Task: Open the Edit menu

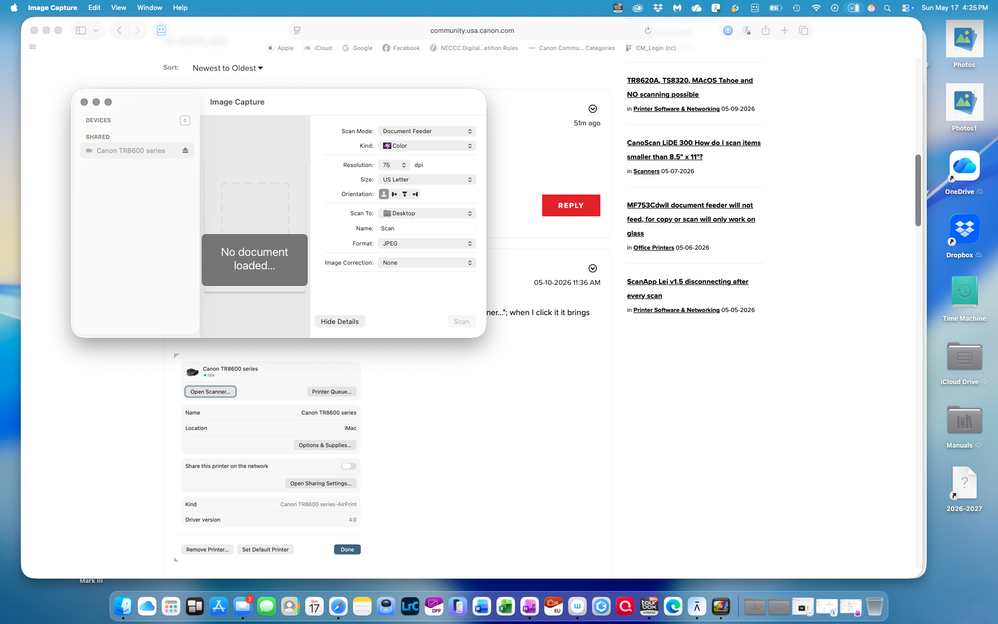Action: tap(94, 8)
